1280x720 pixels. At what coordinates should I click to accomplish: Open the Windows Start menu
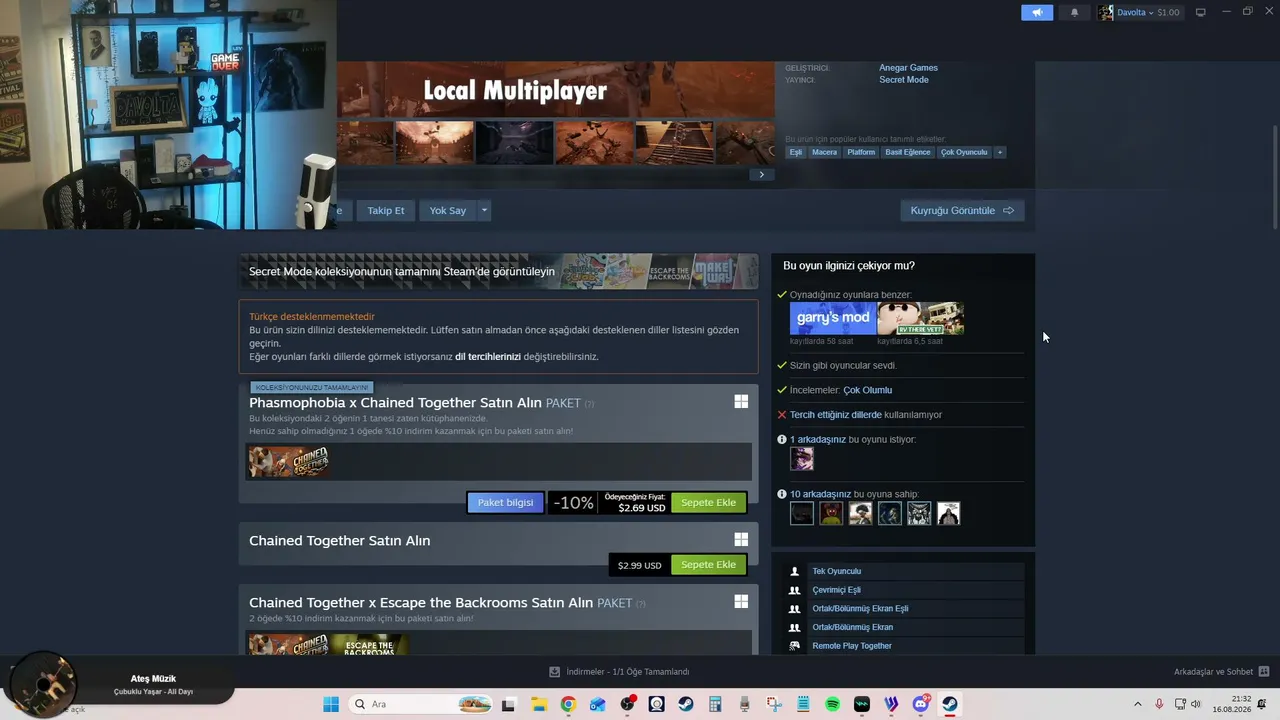(x=330, y=704)
